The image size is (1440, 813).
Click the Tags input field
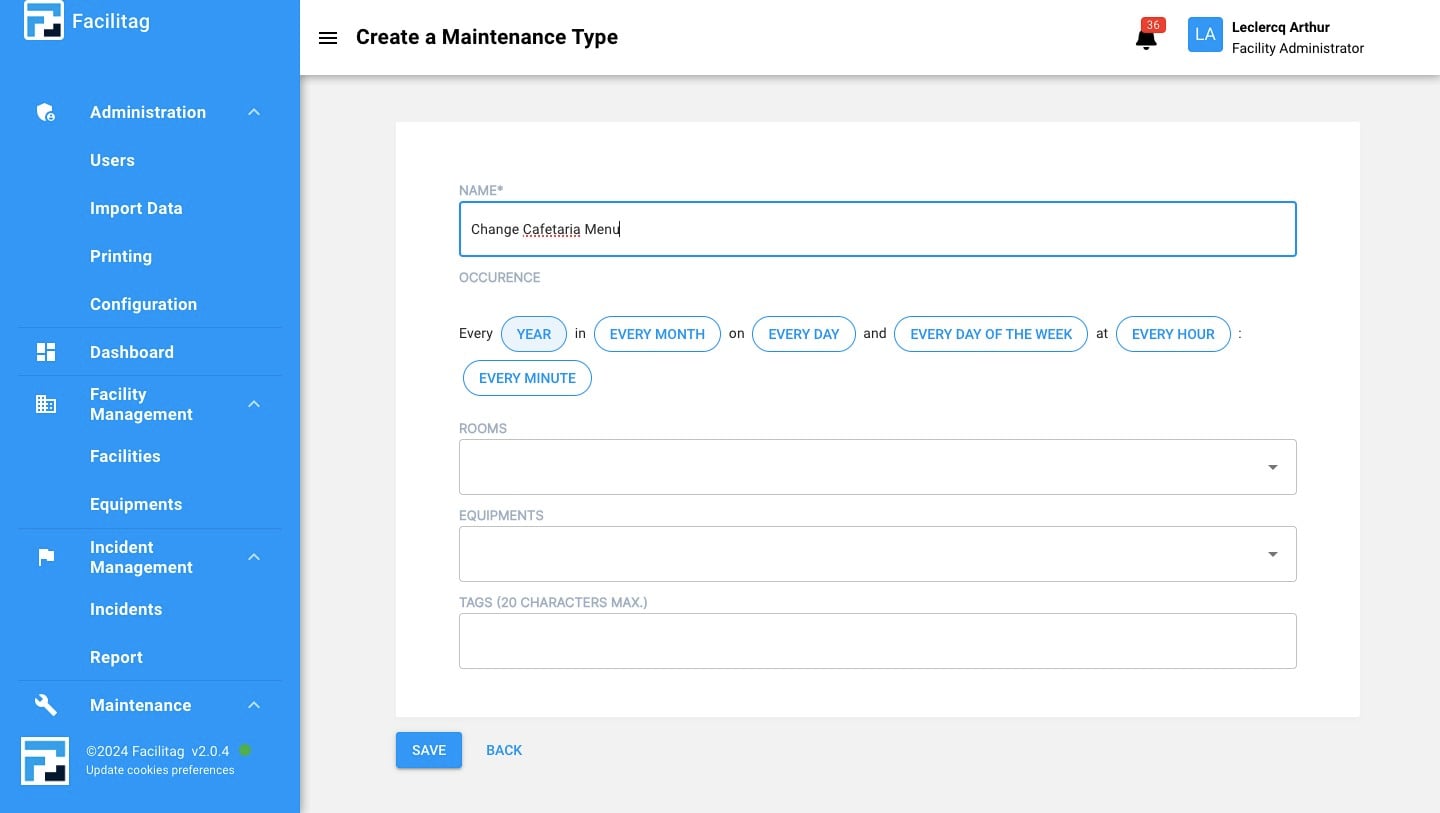point(877,641)
